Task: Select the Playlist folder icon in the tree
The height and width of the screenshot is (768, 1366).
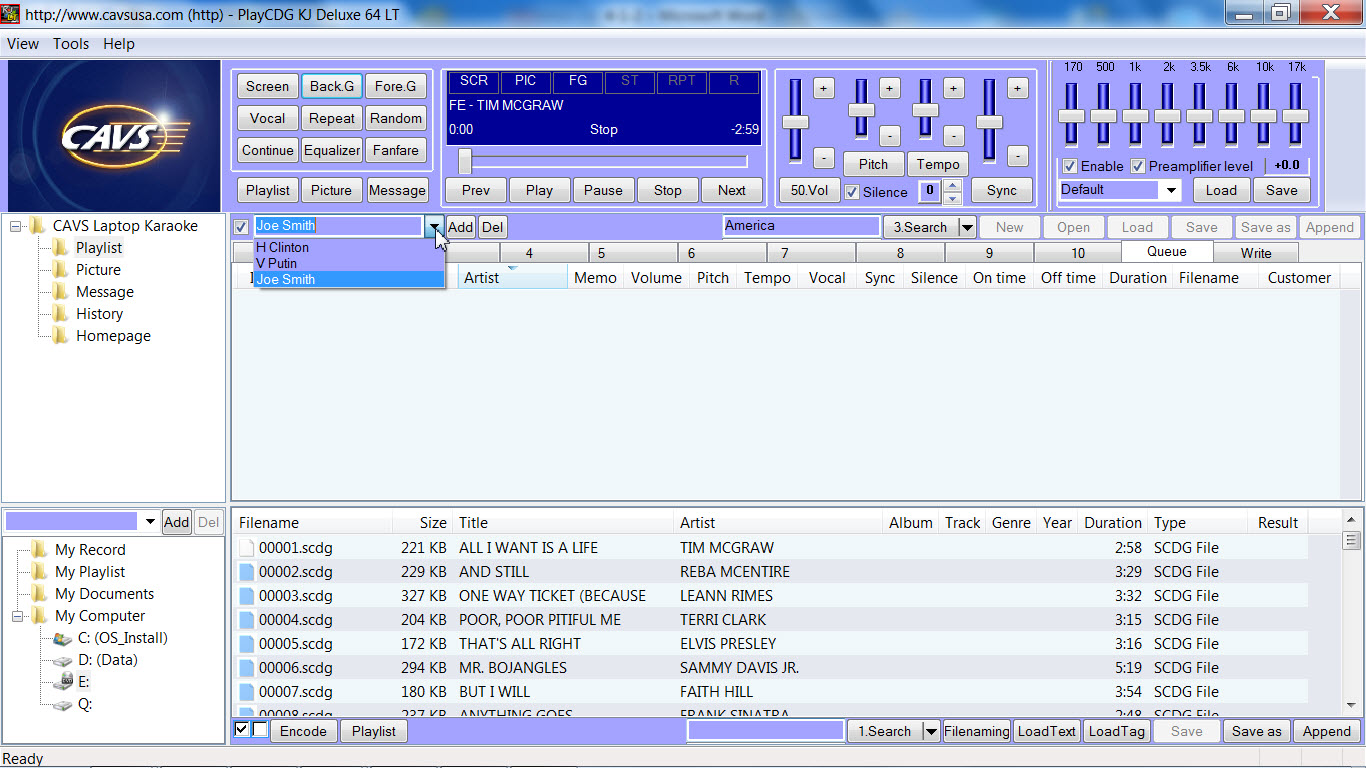Action: [61, 248]
